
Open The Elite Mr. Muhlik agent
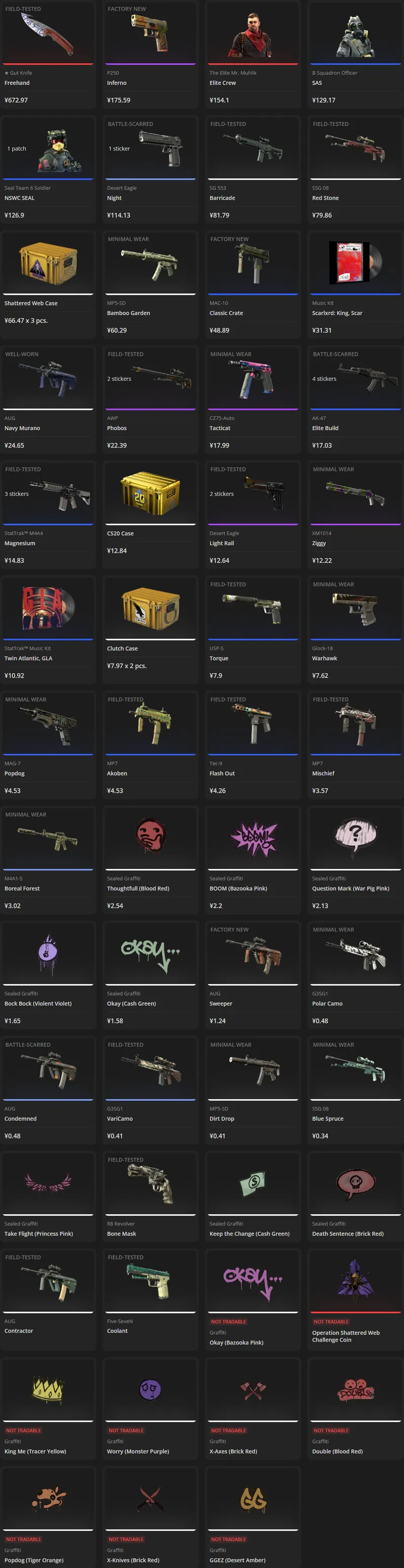253,54
